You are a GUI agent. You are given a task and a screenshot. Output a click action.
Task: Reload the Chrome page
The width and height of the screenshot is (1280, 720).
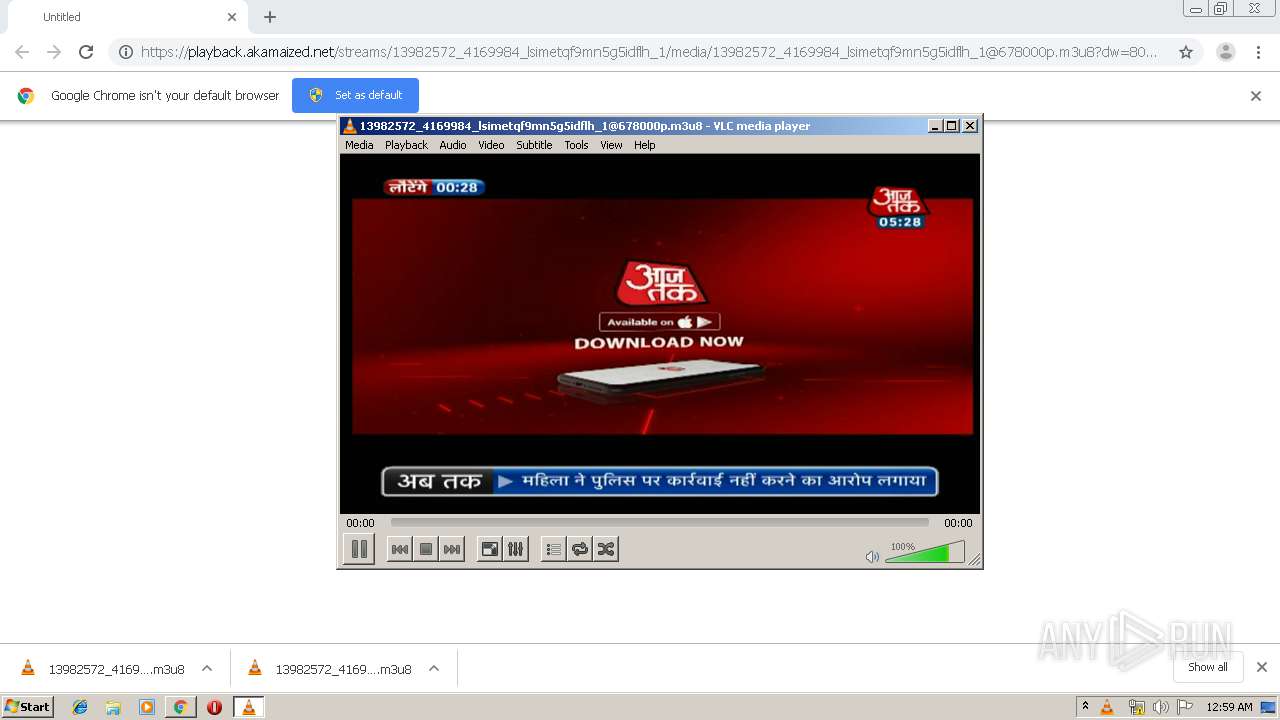point(86,52)
